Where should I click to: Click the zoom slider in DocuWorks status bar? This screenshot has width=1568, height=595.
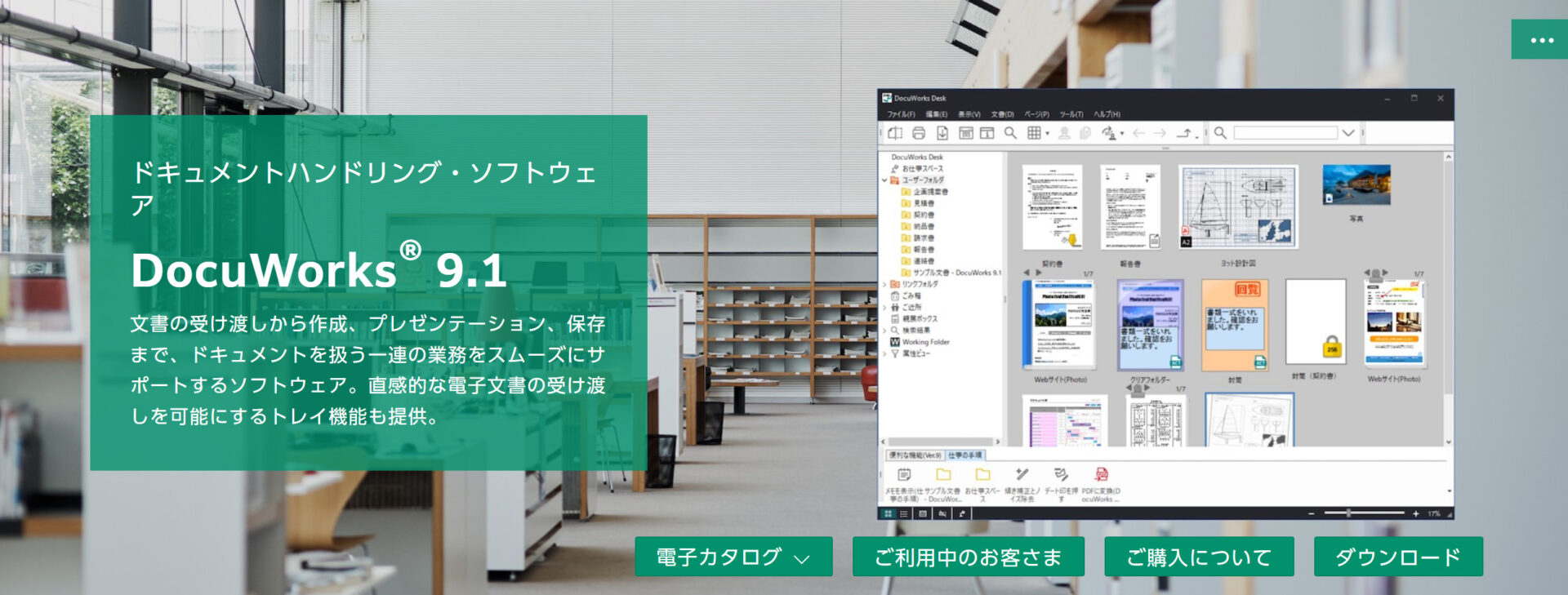tap(1363, 513)
